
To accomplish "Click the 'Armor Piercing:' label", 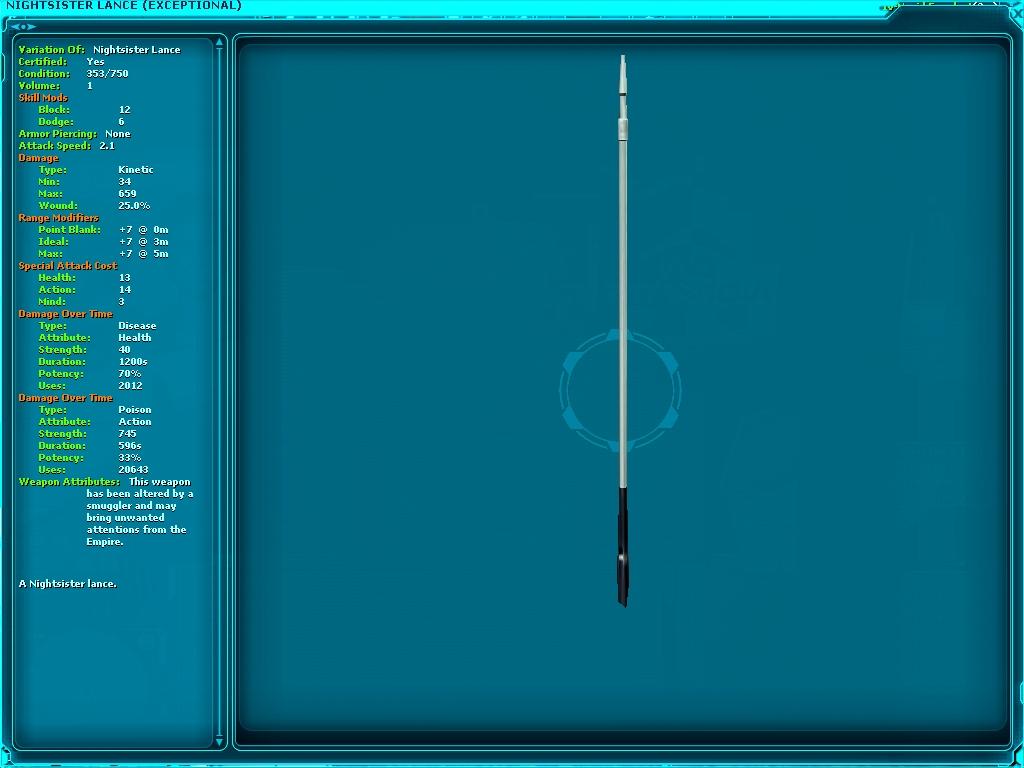I will [57, 134].
